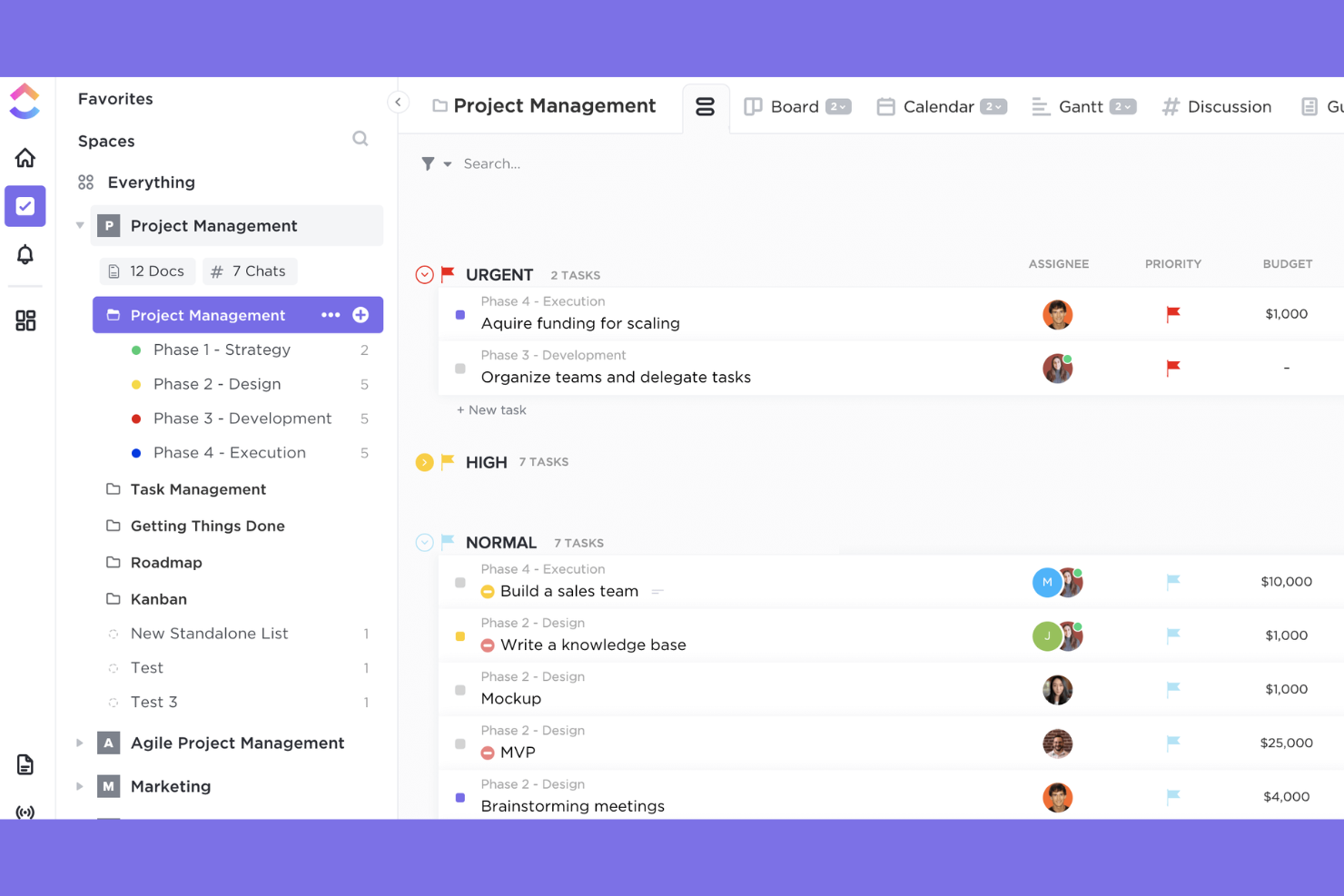Image resolution: width=1344 pixels, height=896 pixels.
Task: Open the Dashboards grid icon
Action: 25,320
